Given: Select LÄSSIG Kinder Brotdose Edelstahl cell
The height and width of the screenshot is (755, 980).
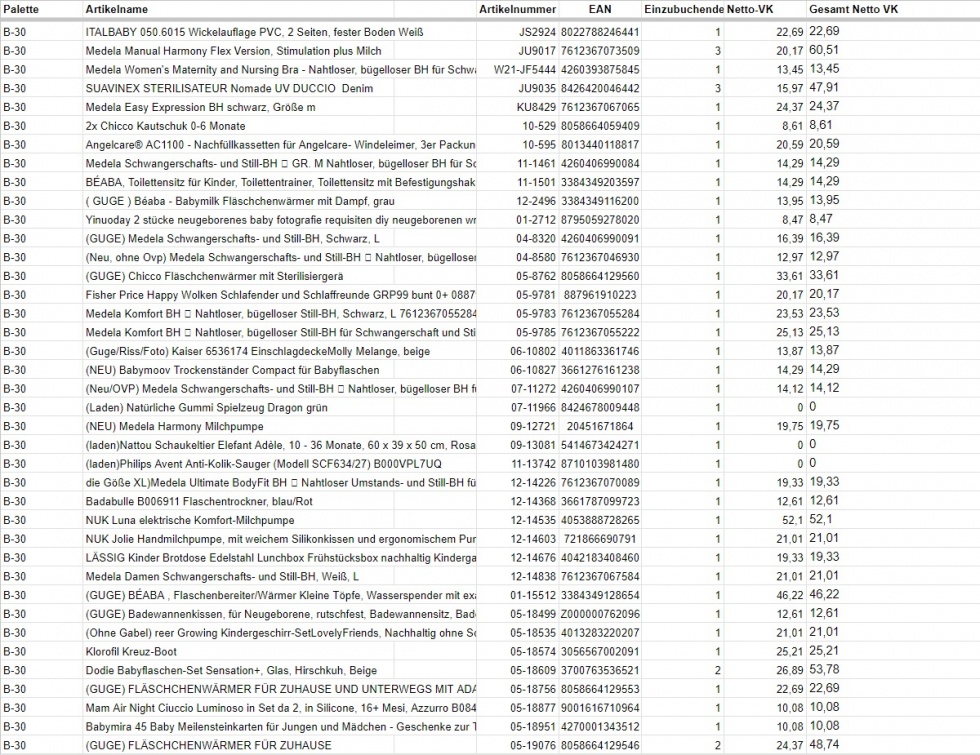Looking at the screenshot, I should (x=281, y=557).
